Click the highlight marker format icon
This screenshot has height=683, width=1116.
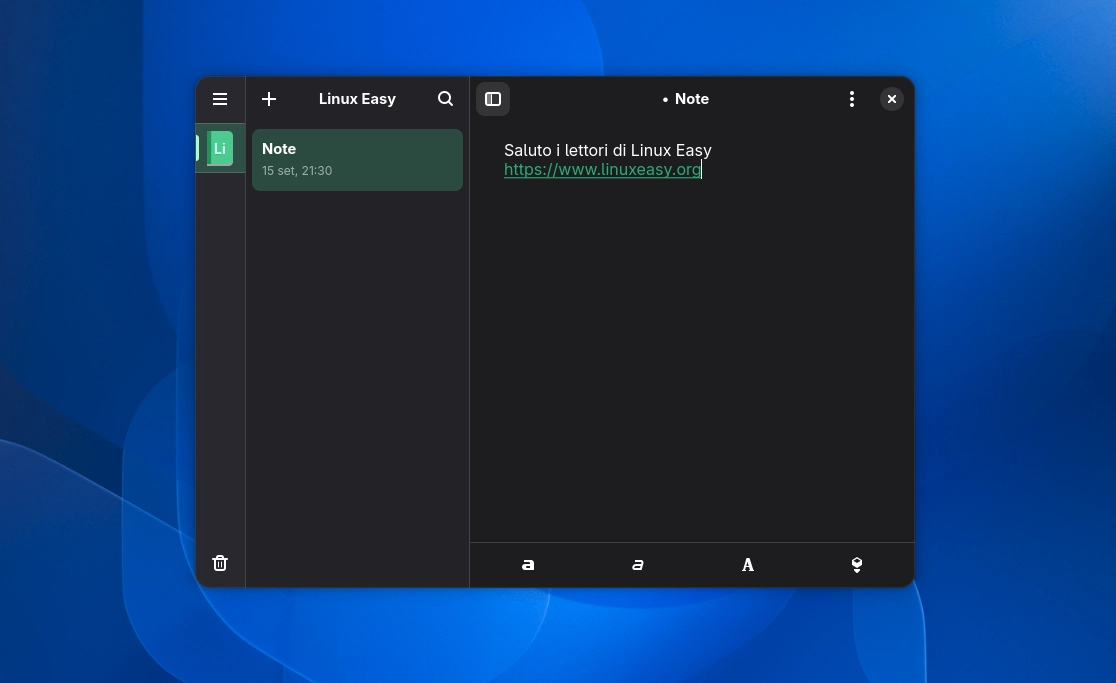coord(857,565)
